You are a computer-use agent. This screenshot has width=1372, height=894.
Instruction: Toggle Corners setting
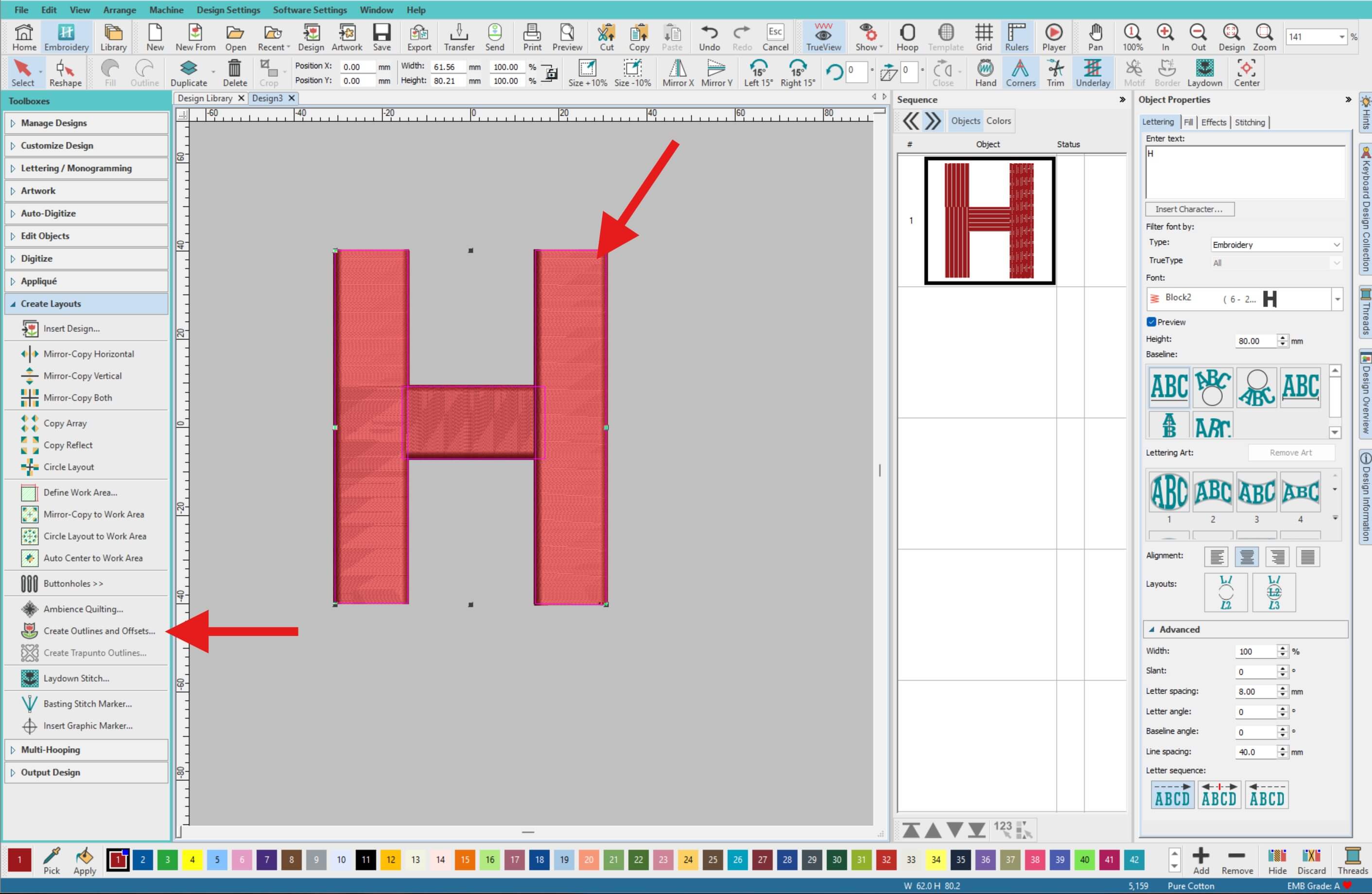click(x=1020, y=73)
